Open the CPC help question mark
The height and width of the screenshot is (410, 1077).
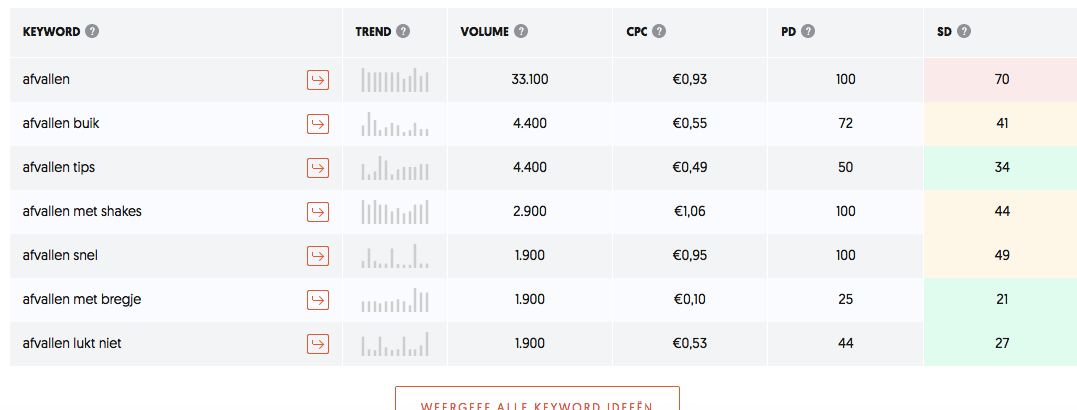click(x=659, y=32)
